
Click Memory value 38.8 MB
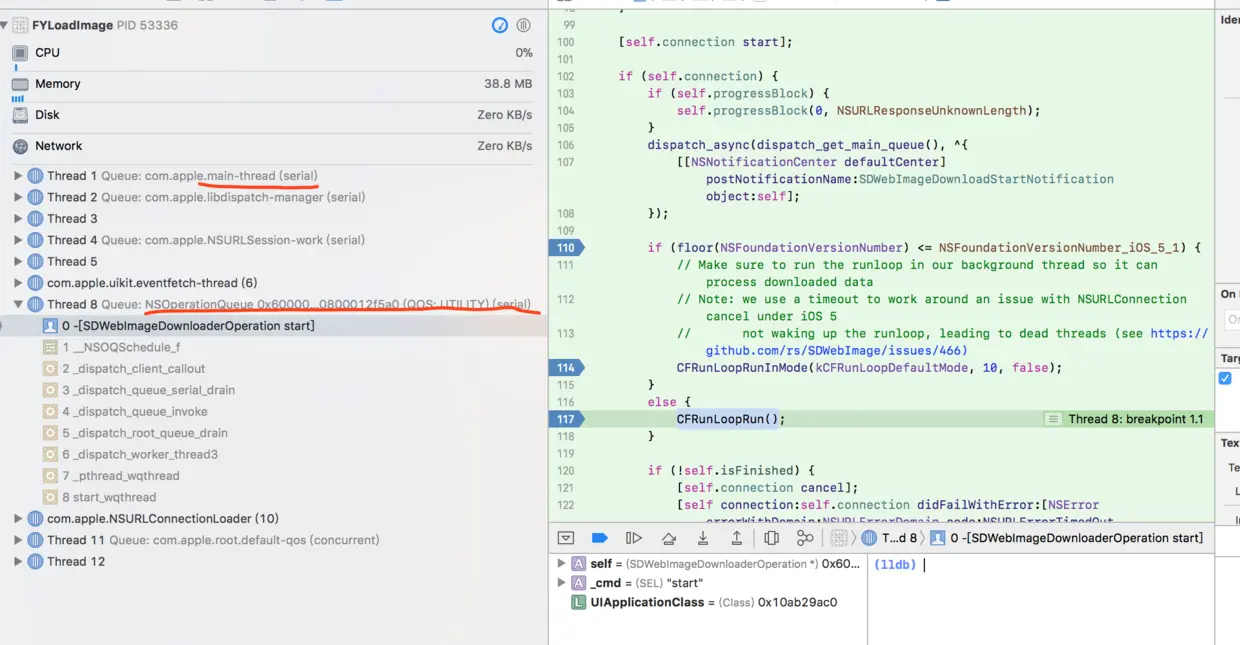508,84
